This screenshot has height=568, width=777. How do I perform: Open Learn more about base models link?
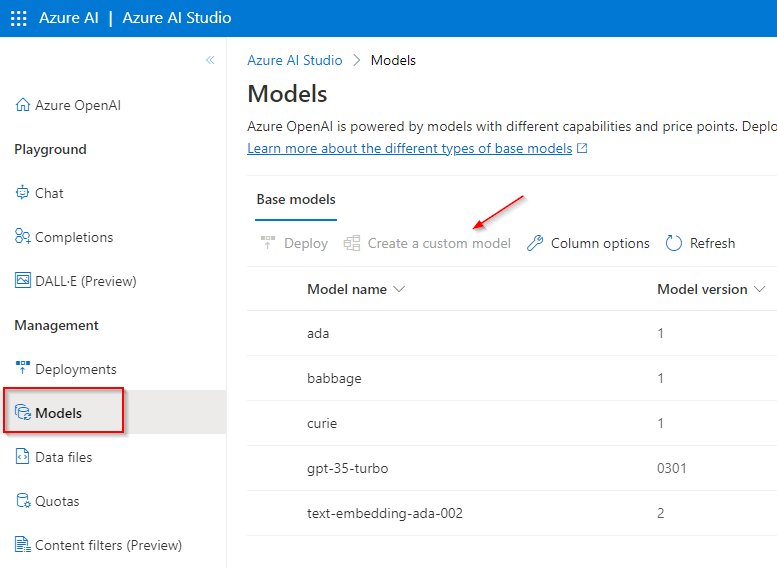[410, 148]
